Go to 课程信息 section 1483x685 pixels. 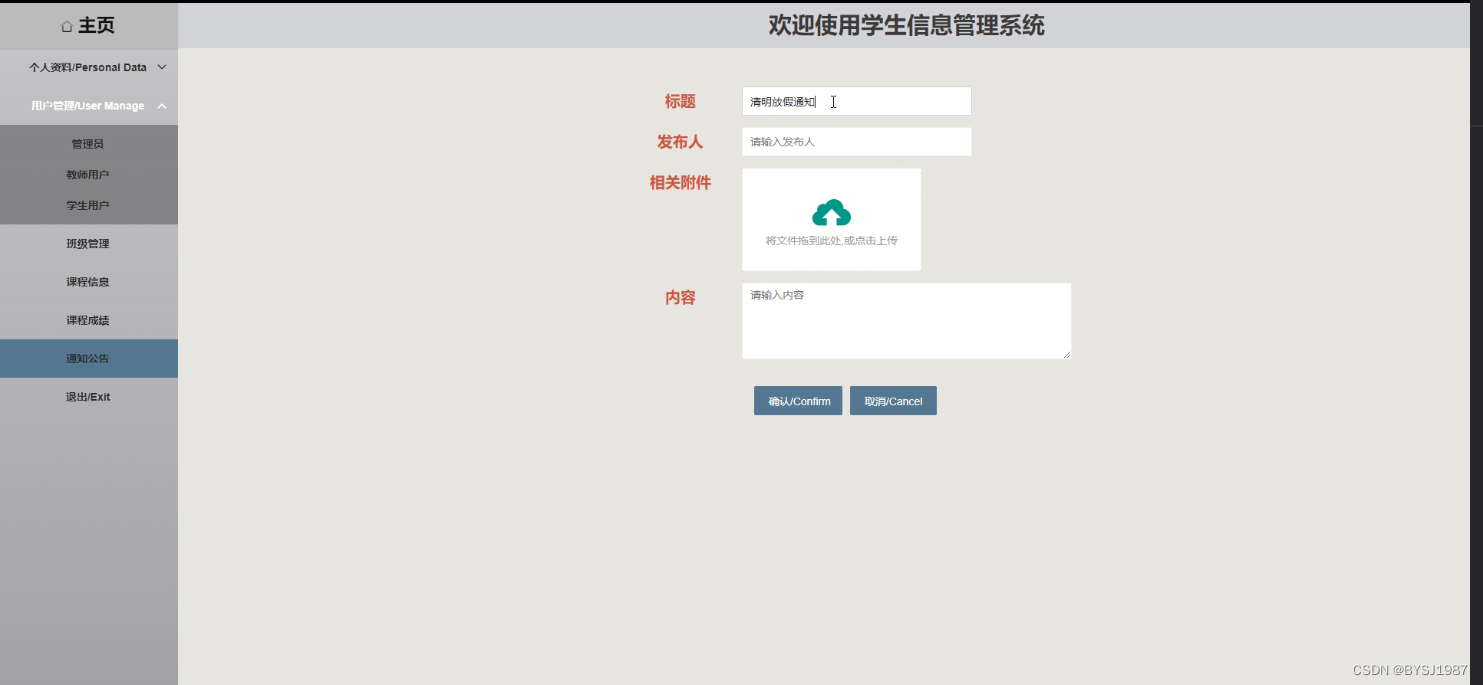point(89,282)
